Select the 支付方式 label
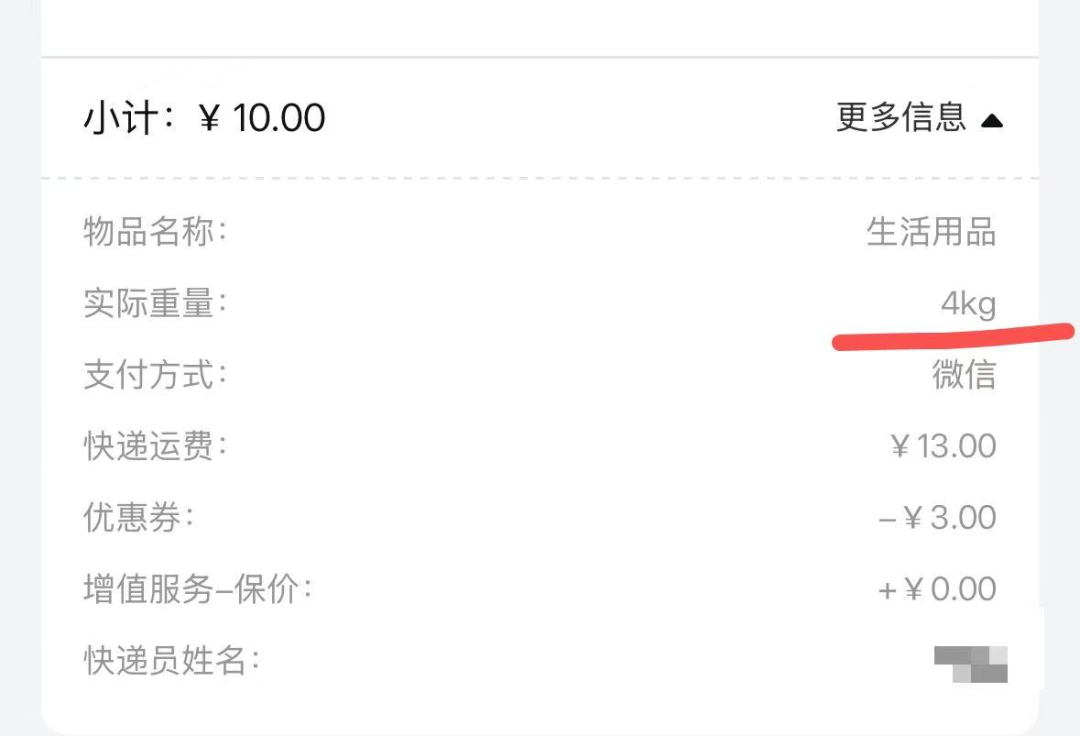 point(155,376)
